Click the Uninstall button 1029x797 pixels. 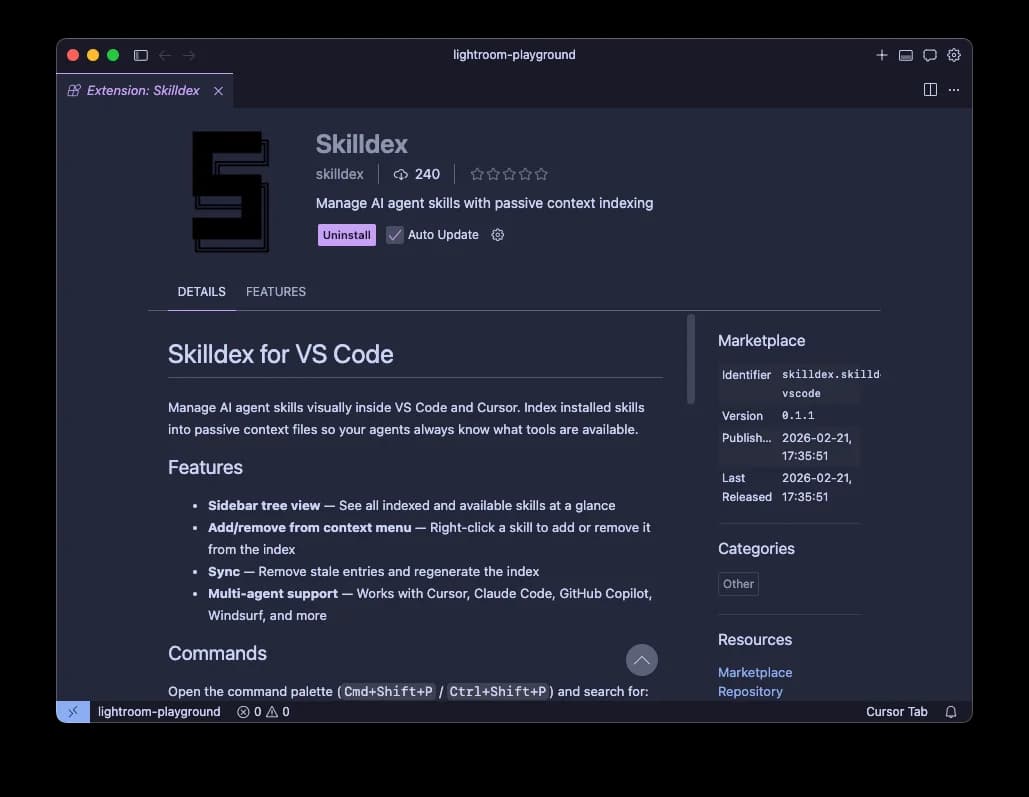tap(347, 235)
